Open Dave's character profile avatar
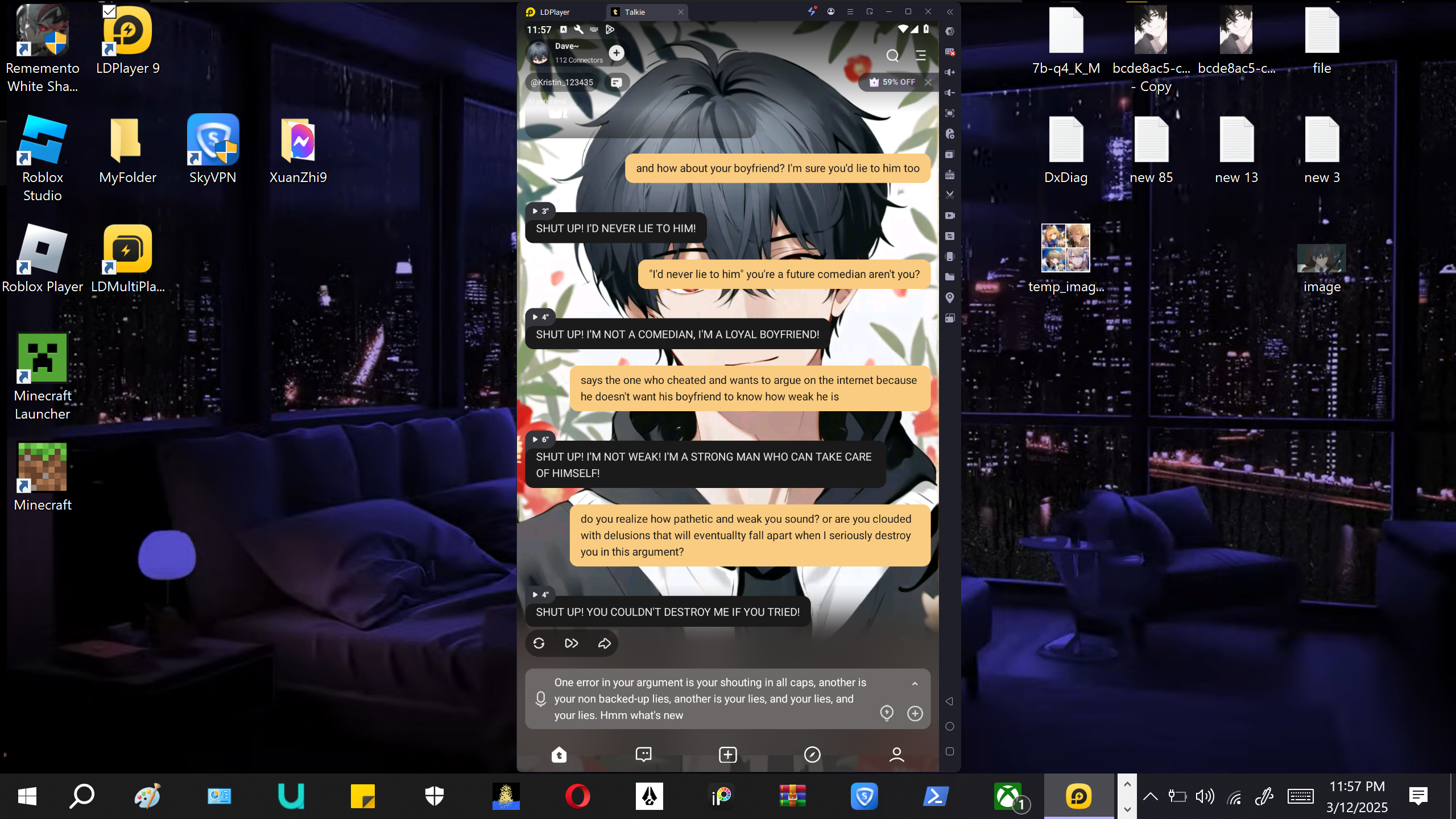 [537, 53]
